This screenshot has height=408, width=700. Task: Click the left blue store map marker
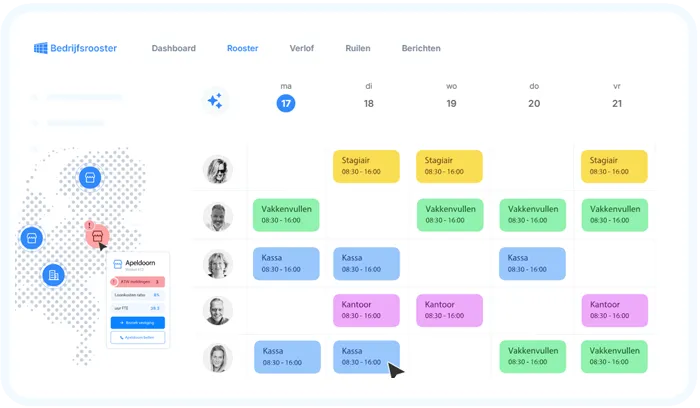(31, 238)
